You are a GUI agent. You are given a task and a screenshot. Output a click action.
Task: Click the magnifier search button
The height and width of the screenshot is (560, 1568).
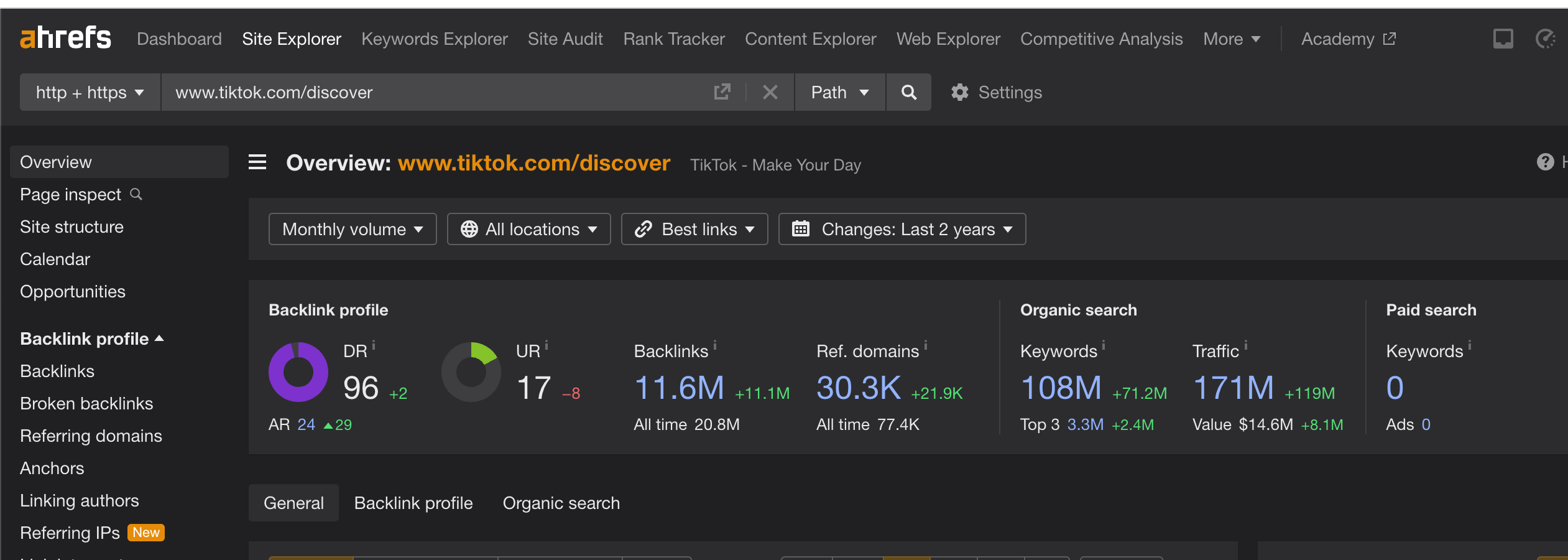click(x=908, y=92)
